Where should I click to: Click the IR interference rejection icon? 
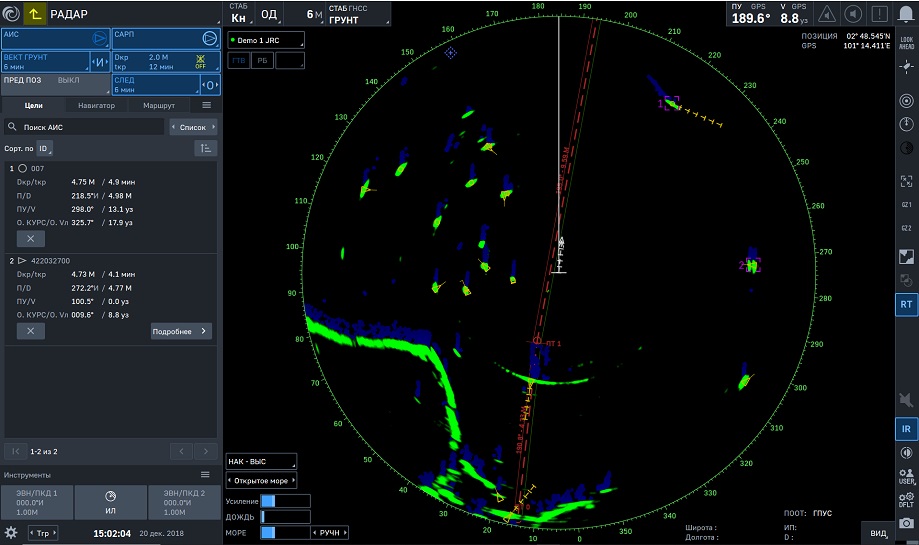tap(906, 428)
